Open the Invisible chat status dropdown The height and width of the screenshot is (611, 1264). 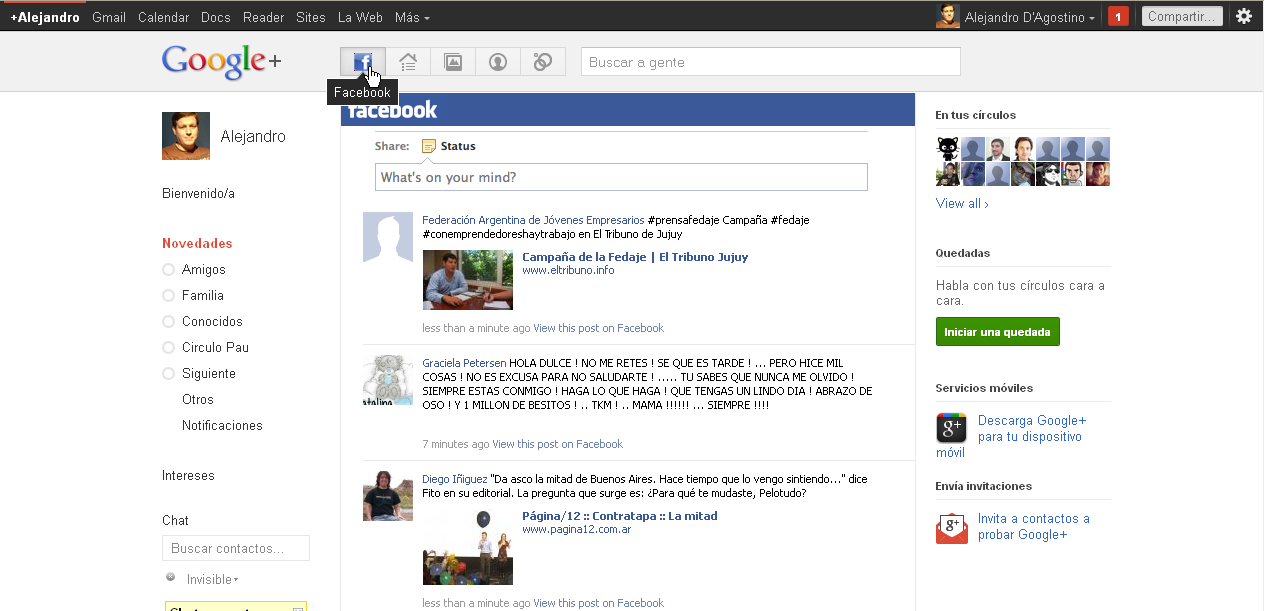click(x=212, y=579)
